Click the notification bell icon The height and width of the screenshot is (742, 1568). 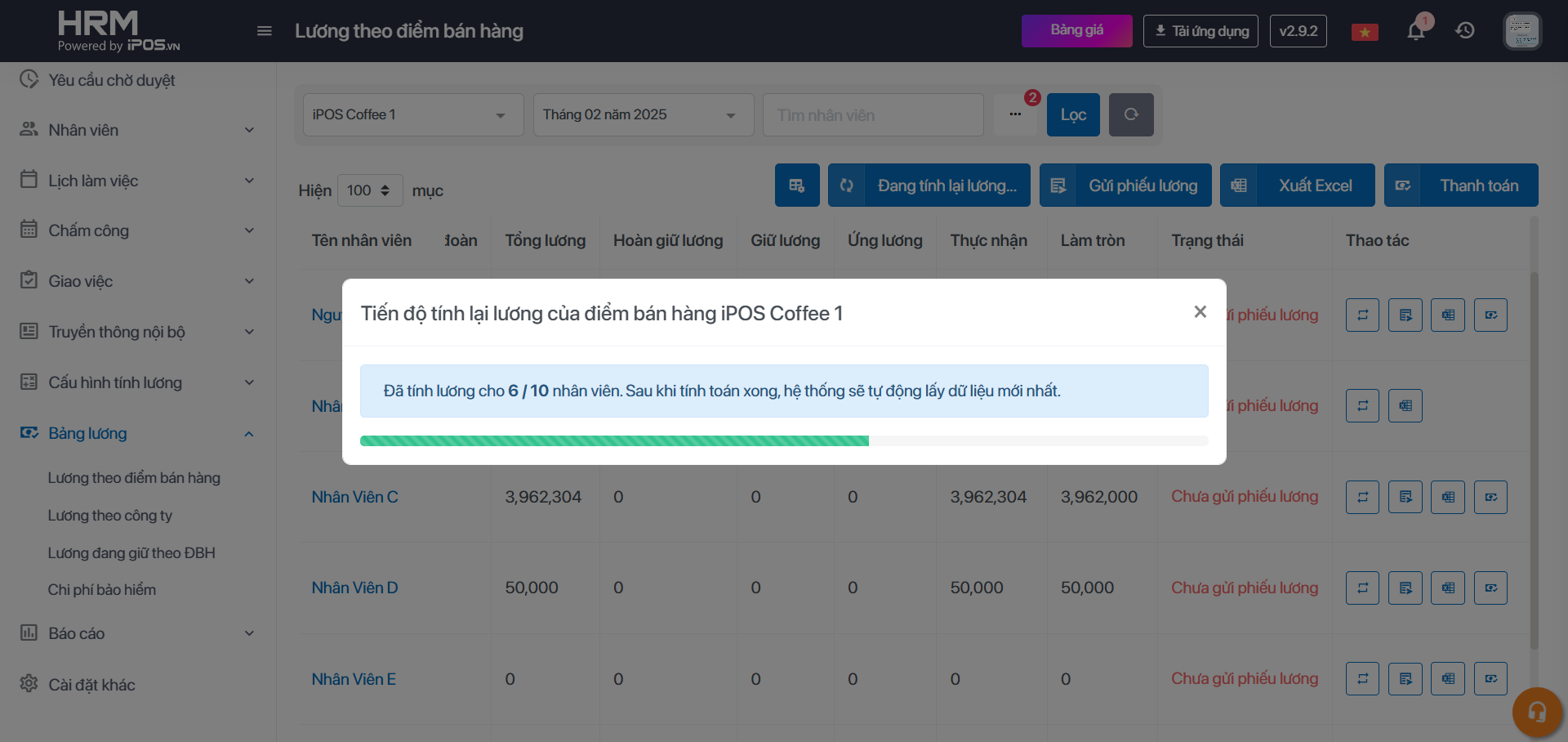point(1416,32)
